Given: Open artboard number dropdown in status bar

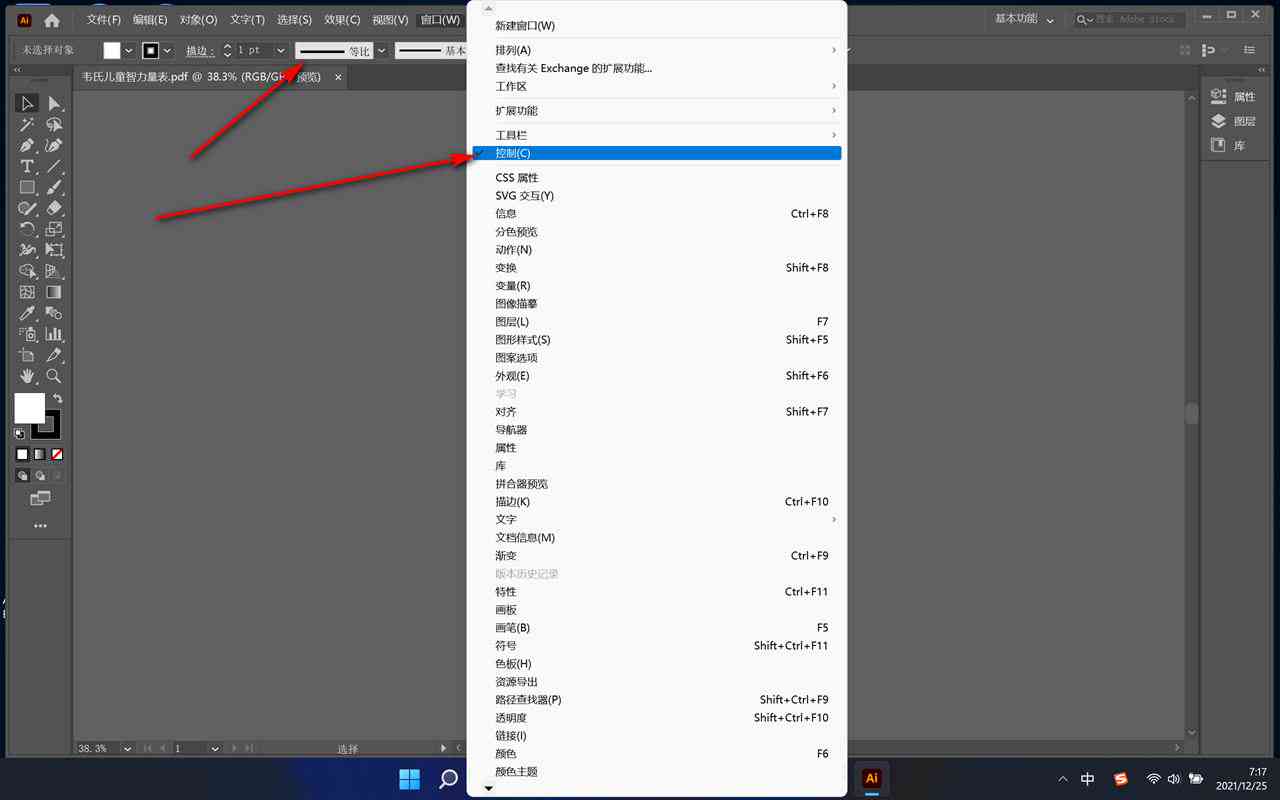Looking at the screenshot, I should tap(215, 748).
